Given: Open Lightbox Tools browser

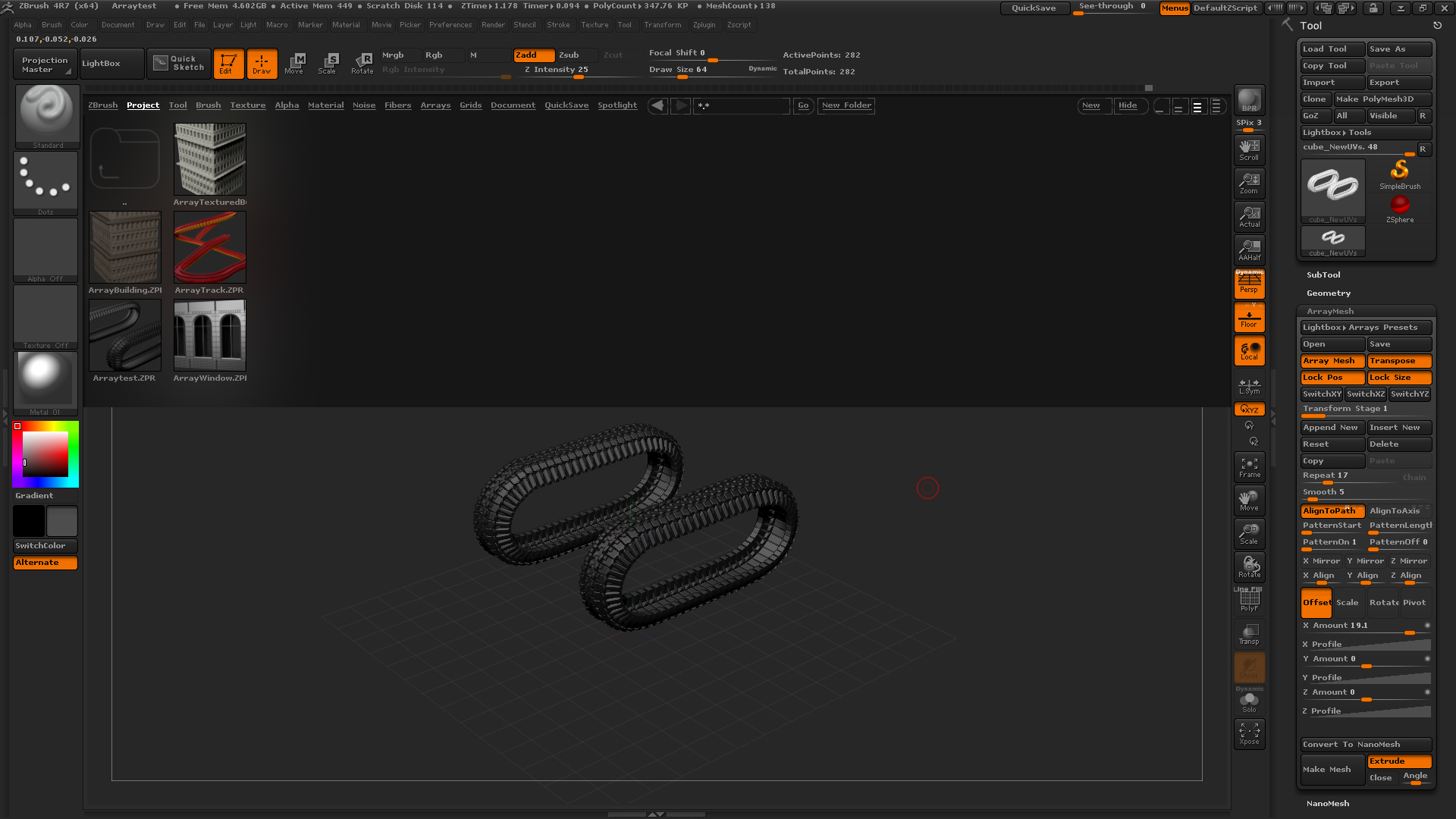Looking at the screenshot, I should (1366, 133).
